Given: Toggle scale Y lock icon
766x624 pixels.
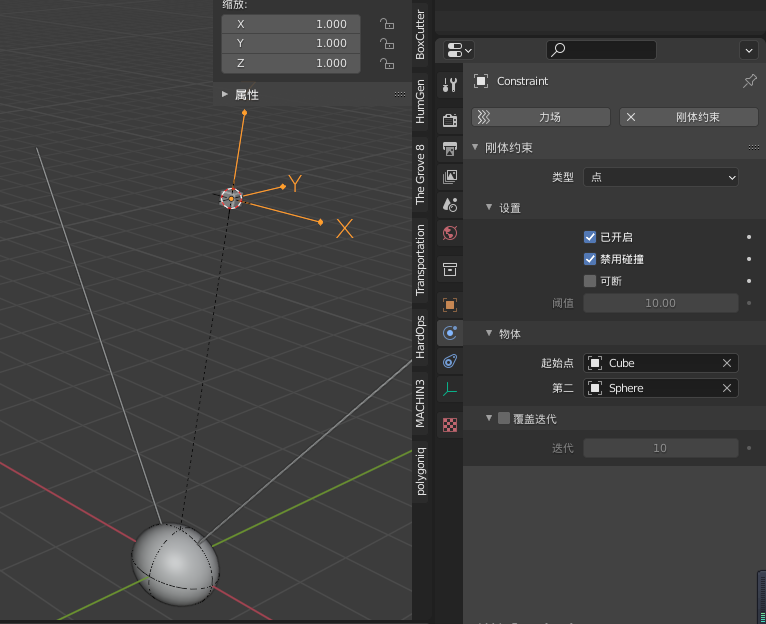Looking at the screenshot, I should pos(387,44).
